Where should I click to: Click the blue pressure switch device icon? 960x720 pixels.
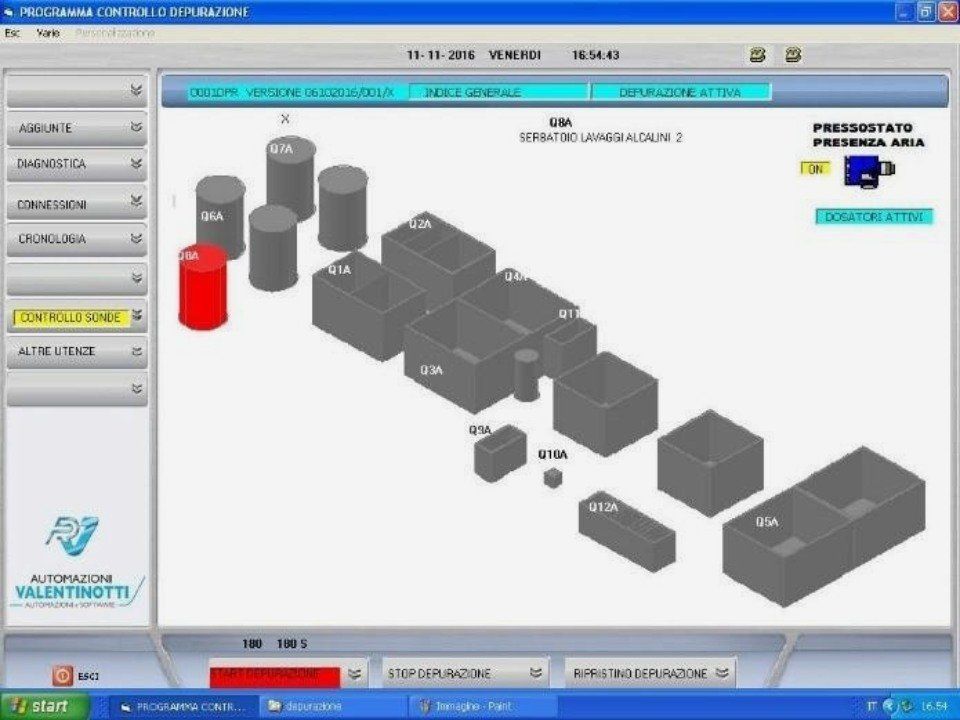coord(869,171)
